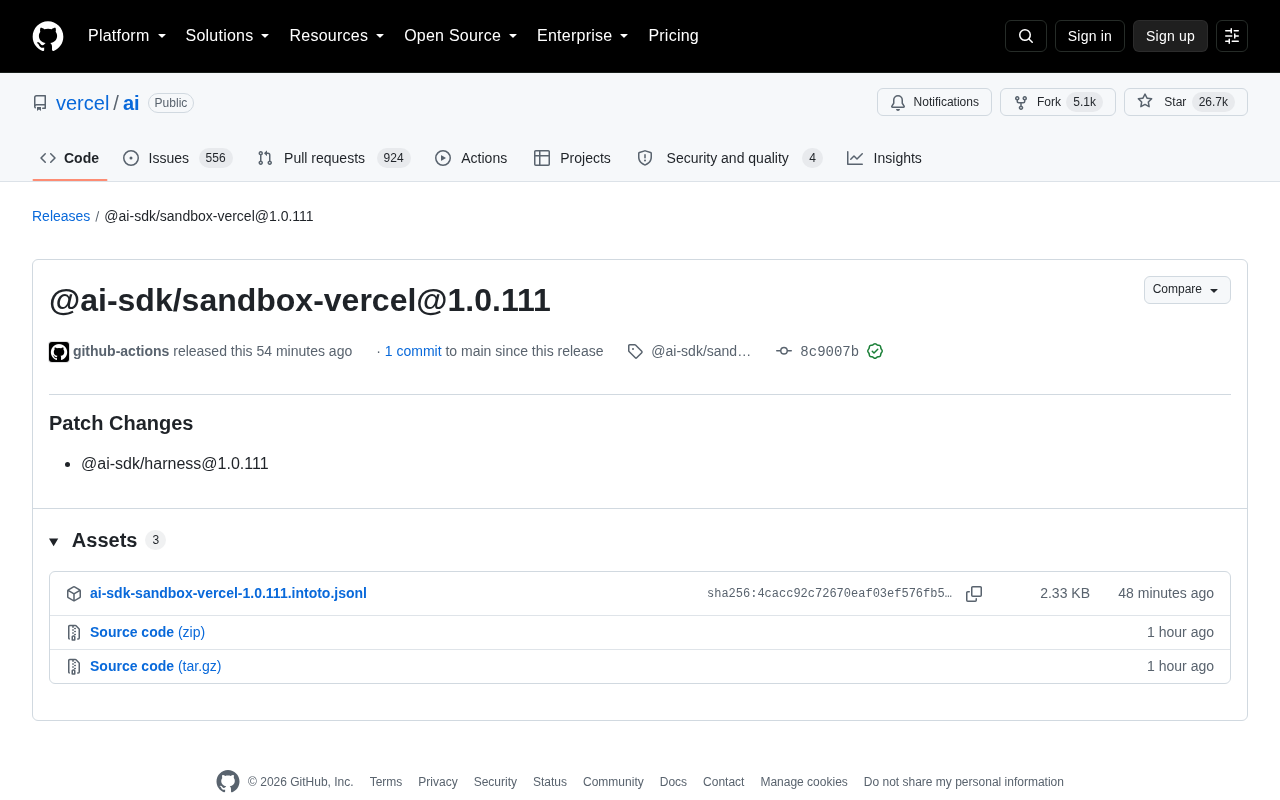The height and width of the screenshot is (800, 1280).
Task: Open the Security footer link
Action: 495,782
